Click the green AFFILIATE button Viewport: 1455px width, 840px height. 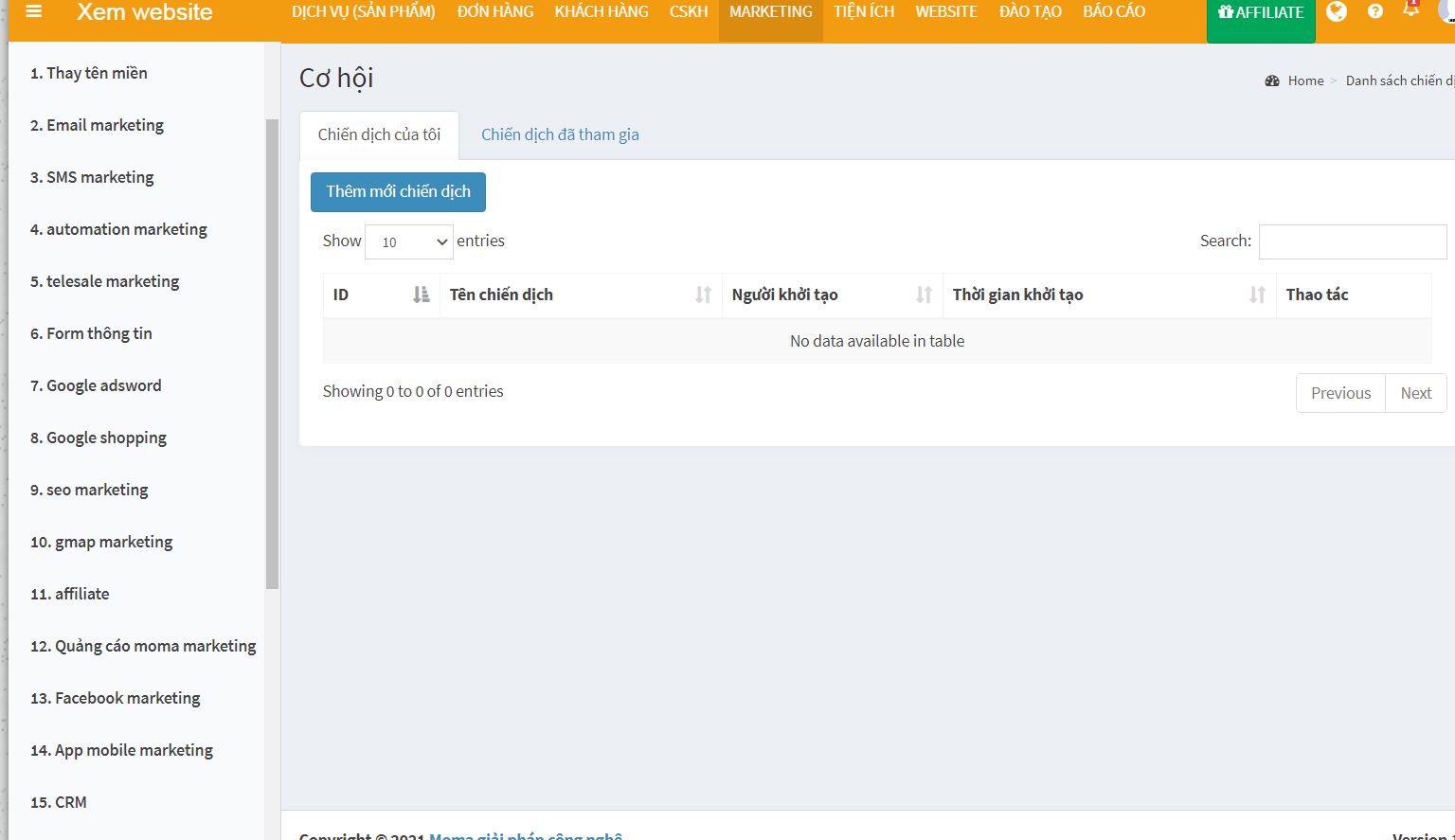coord(1260,13)
